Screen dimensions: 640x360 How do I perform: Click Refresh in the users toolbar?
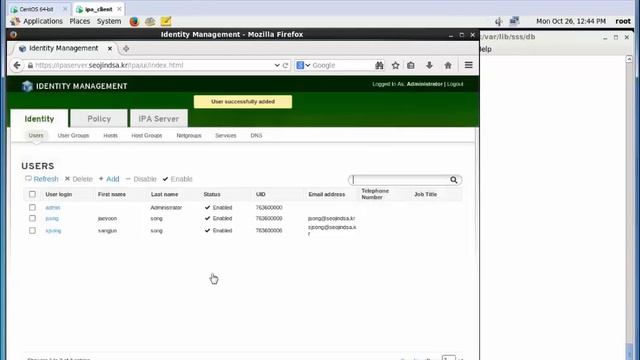pos(42,179)
